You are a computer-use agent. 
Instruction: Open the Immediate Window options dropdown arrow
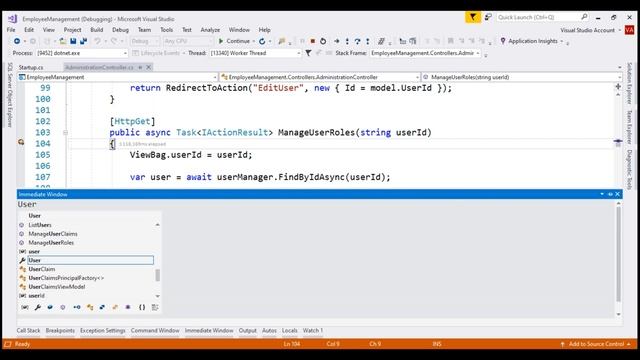click(602, 194)
